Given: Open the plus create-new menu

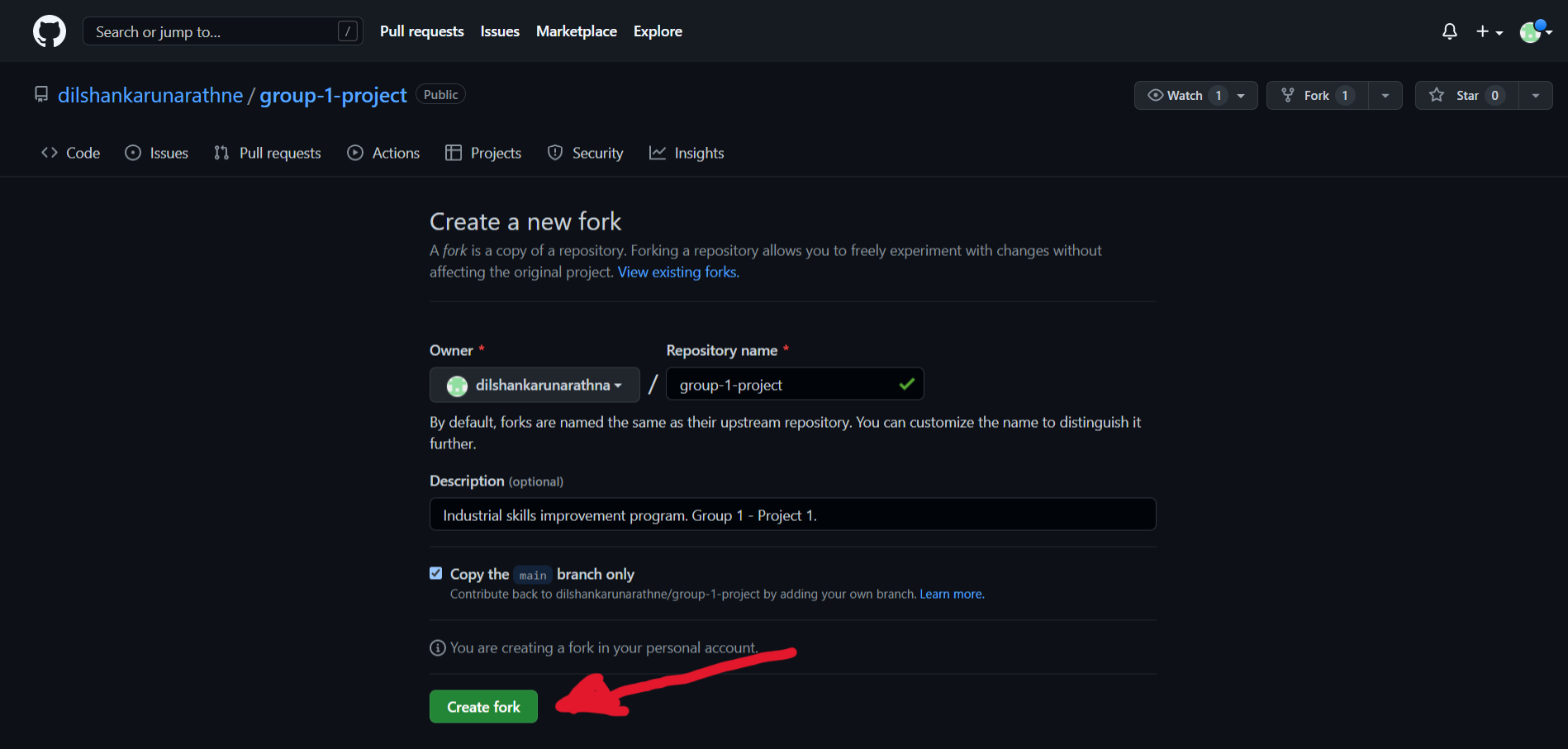Looking at the screenshot, I should 1489,31.
